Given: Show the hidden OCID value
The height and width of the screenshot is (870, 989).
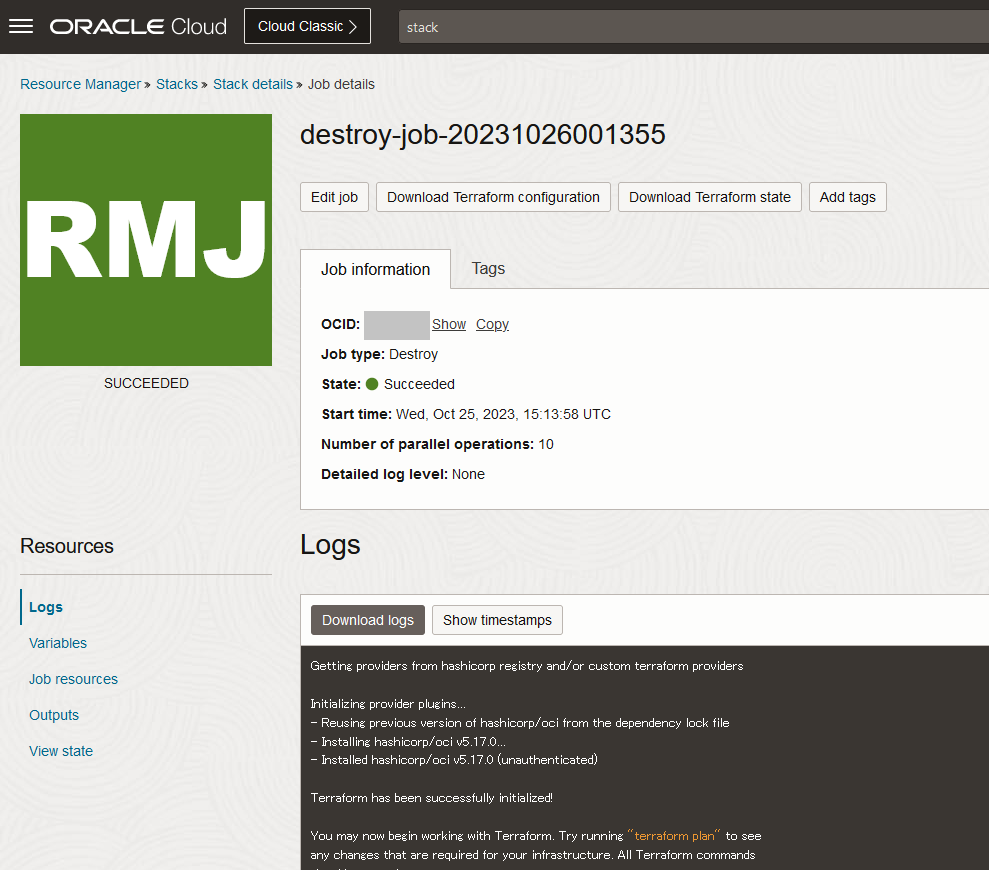Looking at the screenshot, I should click(x=449, y=324).
